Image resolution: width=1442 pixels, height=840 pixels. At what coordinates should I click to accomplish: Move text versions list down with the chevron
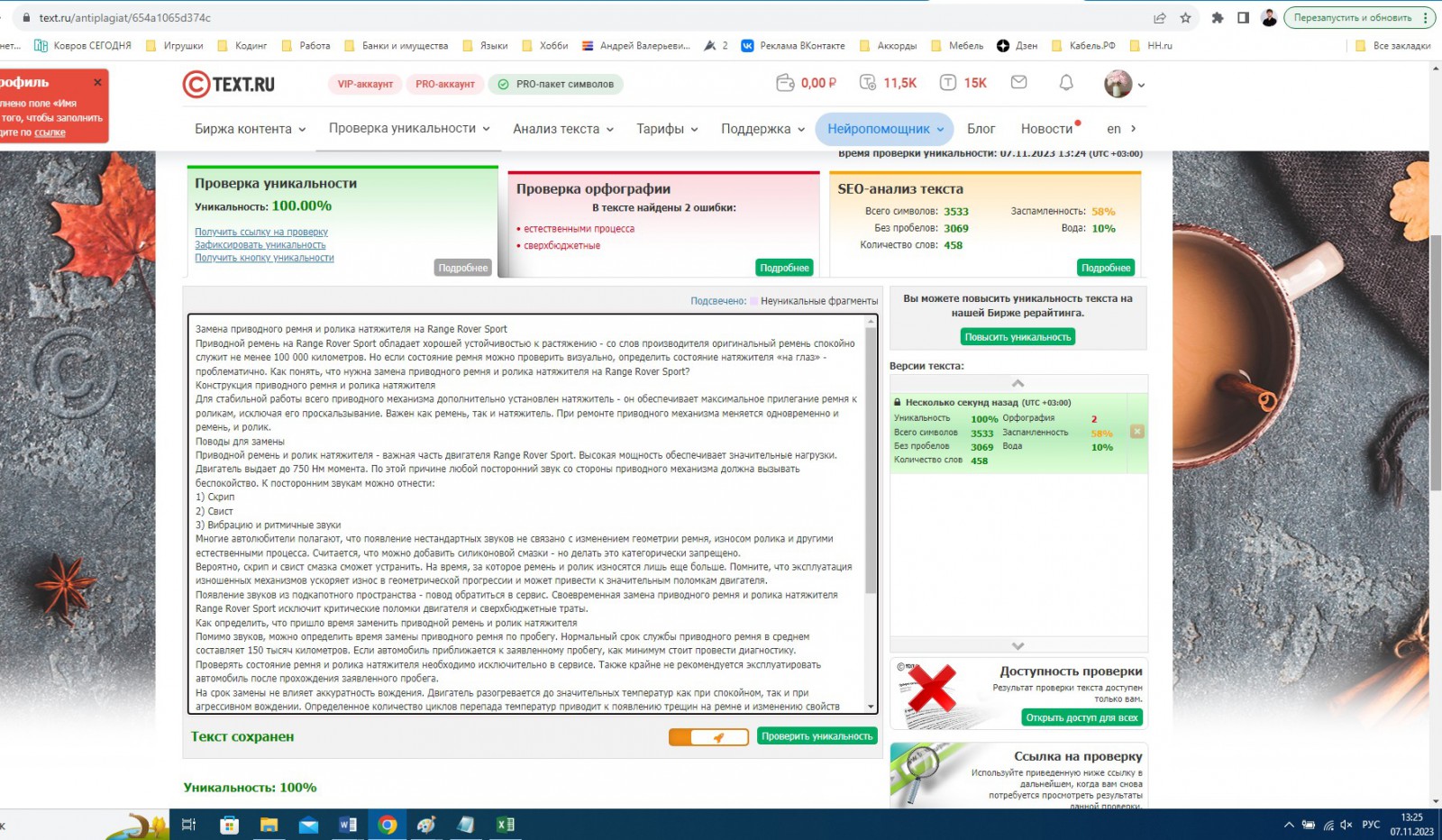tap(1018, 645)
